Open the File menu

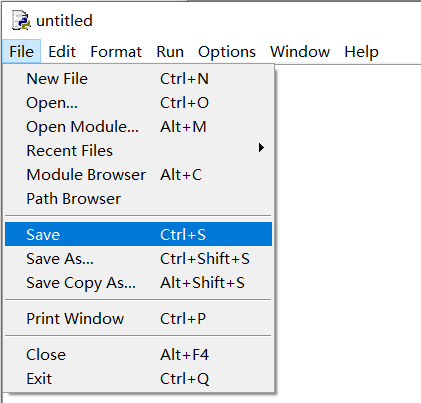[22, 52]
